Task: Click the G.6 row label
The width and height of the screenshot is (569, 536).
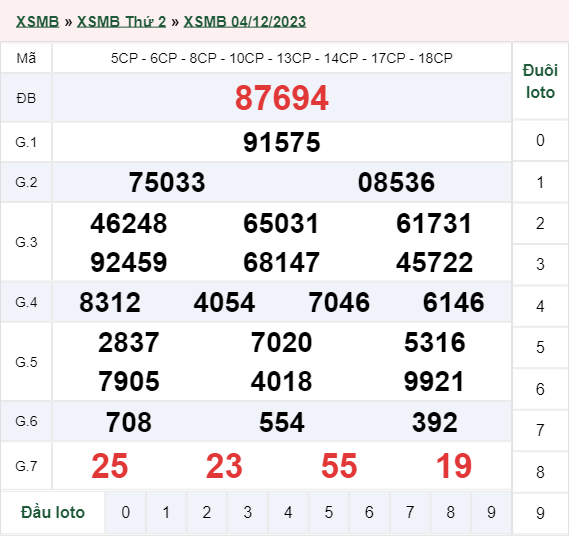Action: pos(26,421)
